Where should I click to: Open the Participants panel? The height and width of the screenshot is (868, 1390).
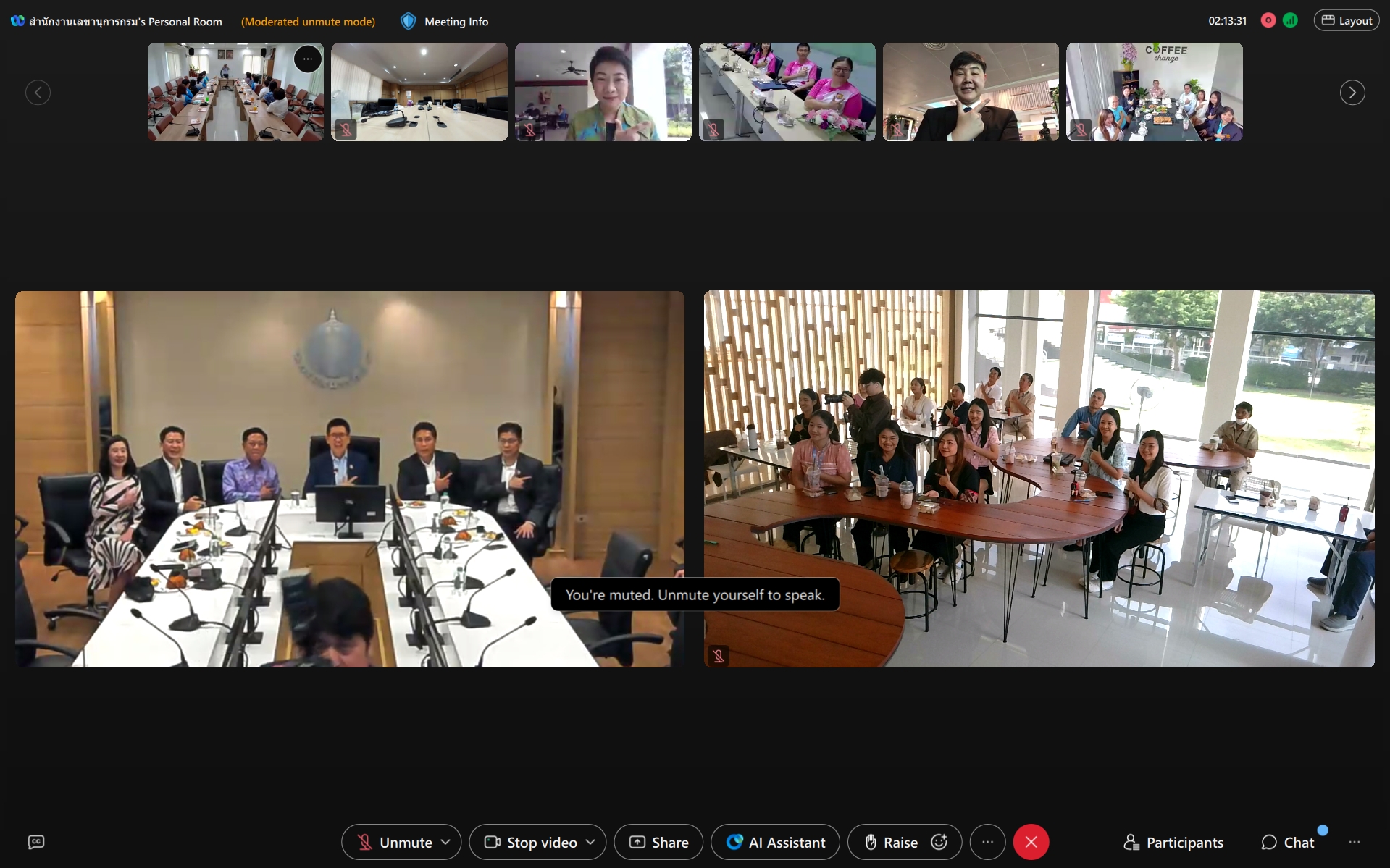pyautogui.click(x=1173, y=842)
